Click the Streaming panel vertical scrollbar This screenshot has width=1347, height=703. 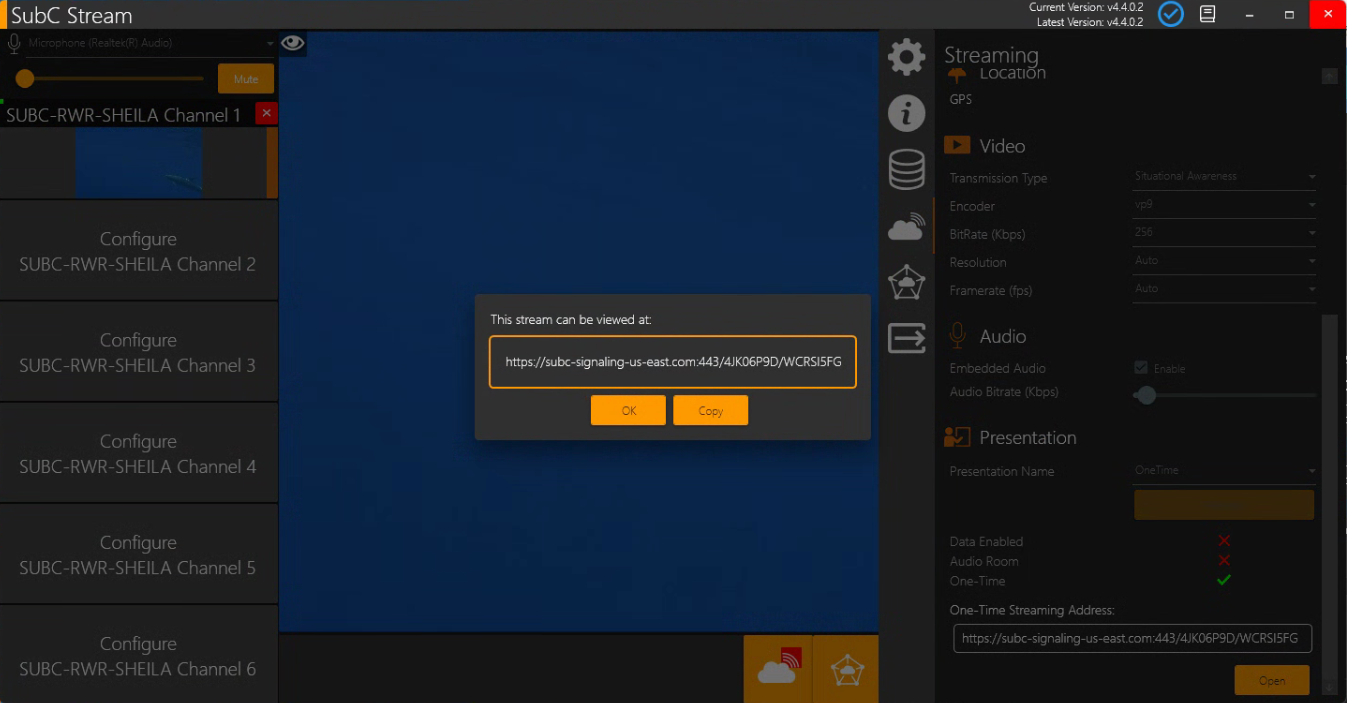pyautogui.click(x=1329, y=500)
